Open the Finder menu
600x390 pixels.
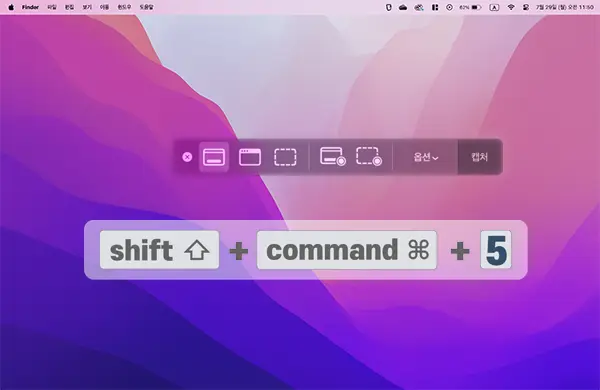(x=30, y=7)
